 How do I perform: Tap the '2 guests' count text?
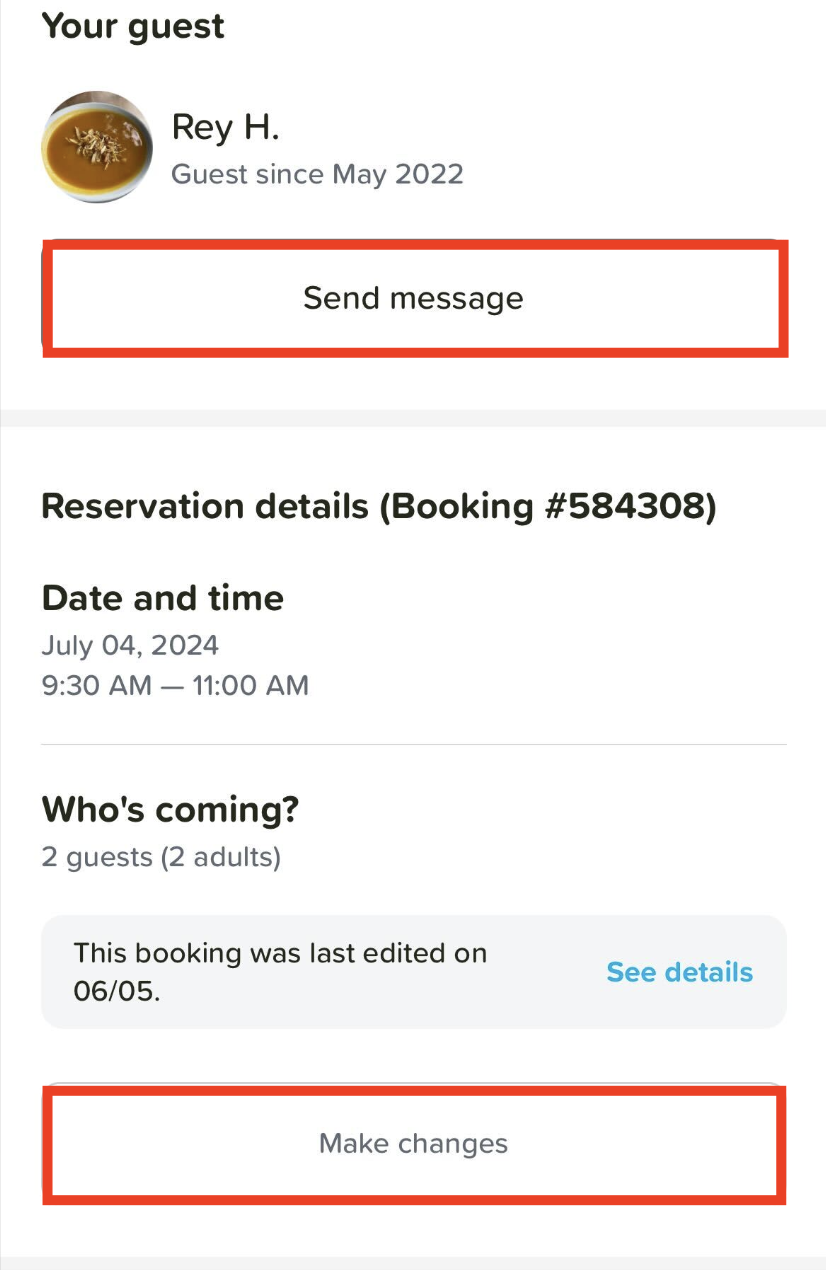pyautogui.click(x=97, y=857)
